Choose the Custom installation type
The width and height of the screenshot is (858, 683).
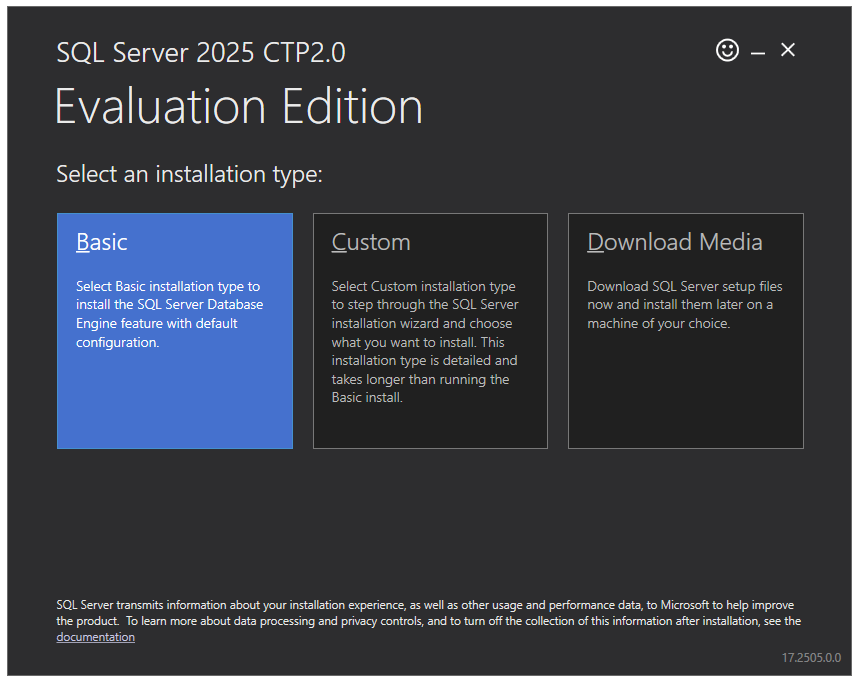click(x=430, y=330)
